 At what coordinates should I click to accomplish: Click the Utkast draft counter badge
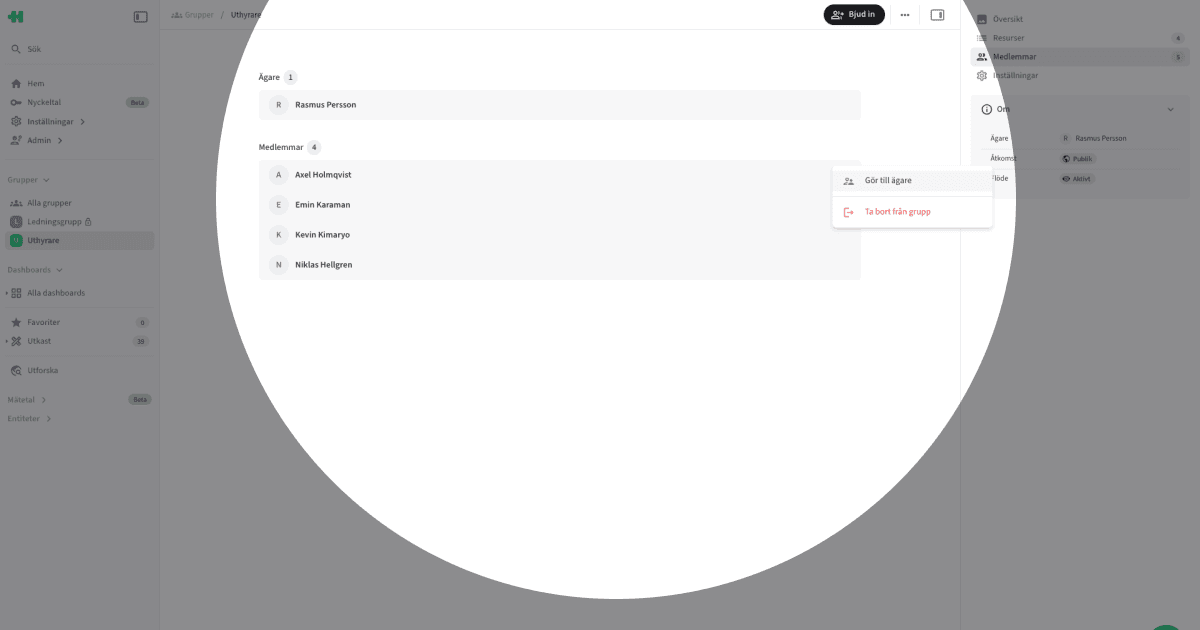point(141,341)
